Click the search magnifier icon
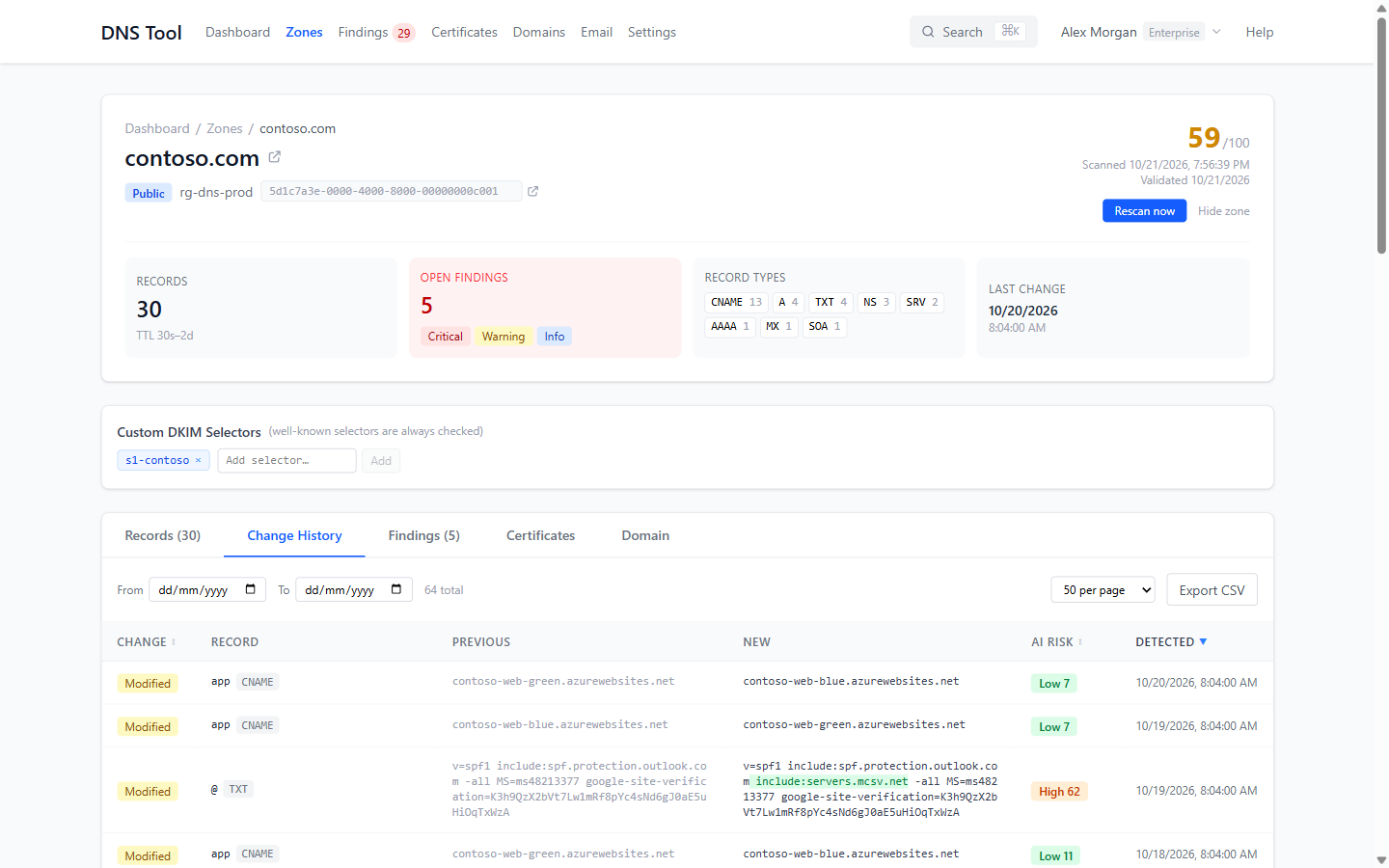The height and width of the screenshot is (868, 1389). click(928, 32)
